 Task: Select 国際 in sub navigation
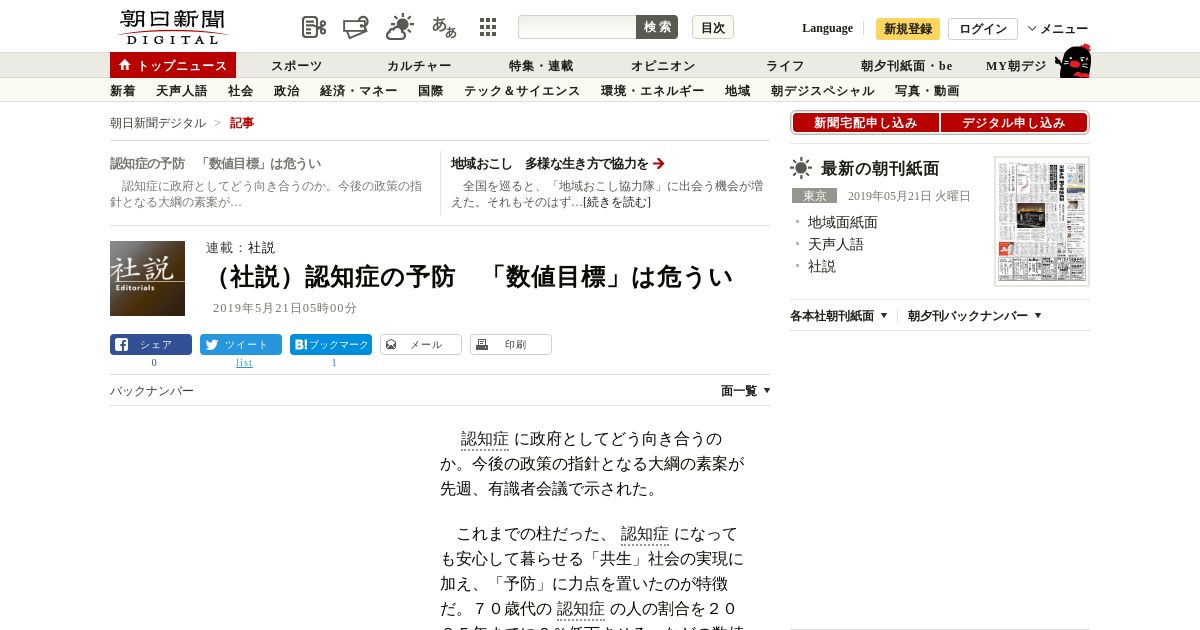coord(431,91)
